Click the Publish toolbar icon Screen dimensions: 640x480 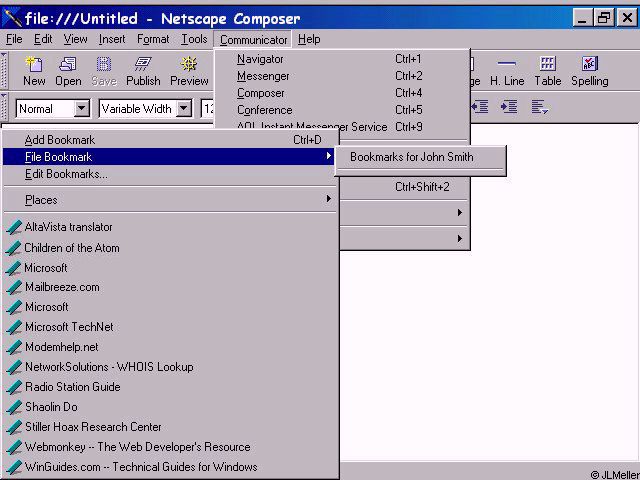pos(143,64)
